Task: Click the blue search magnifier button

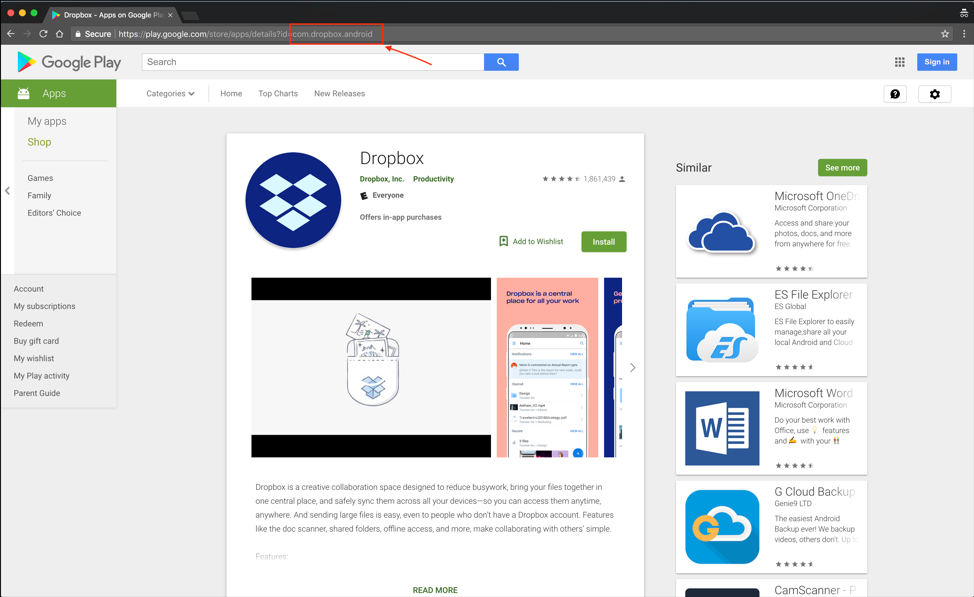Action: 501,62
